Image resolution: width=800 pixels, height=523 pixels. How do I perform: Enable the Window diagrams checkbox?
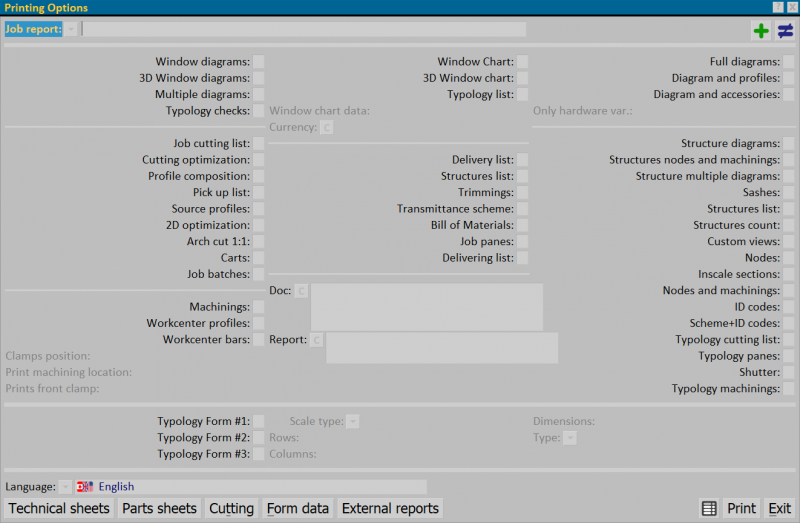coord(259,62)
